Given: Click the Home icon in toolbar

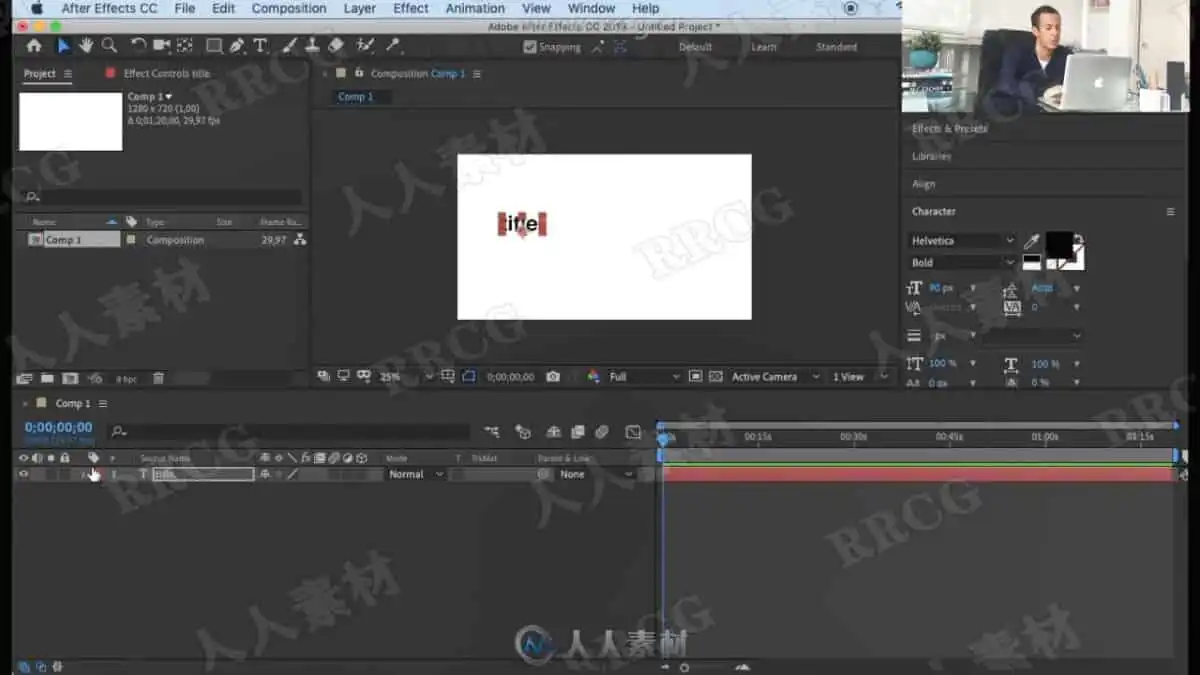Looking at the screenshot, I should [34, 46].
